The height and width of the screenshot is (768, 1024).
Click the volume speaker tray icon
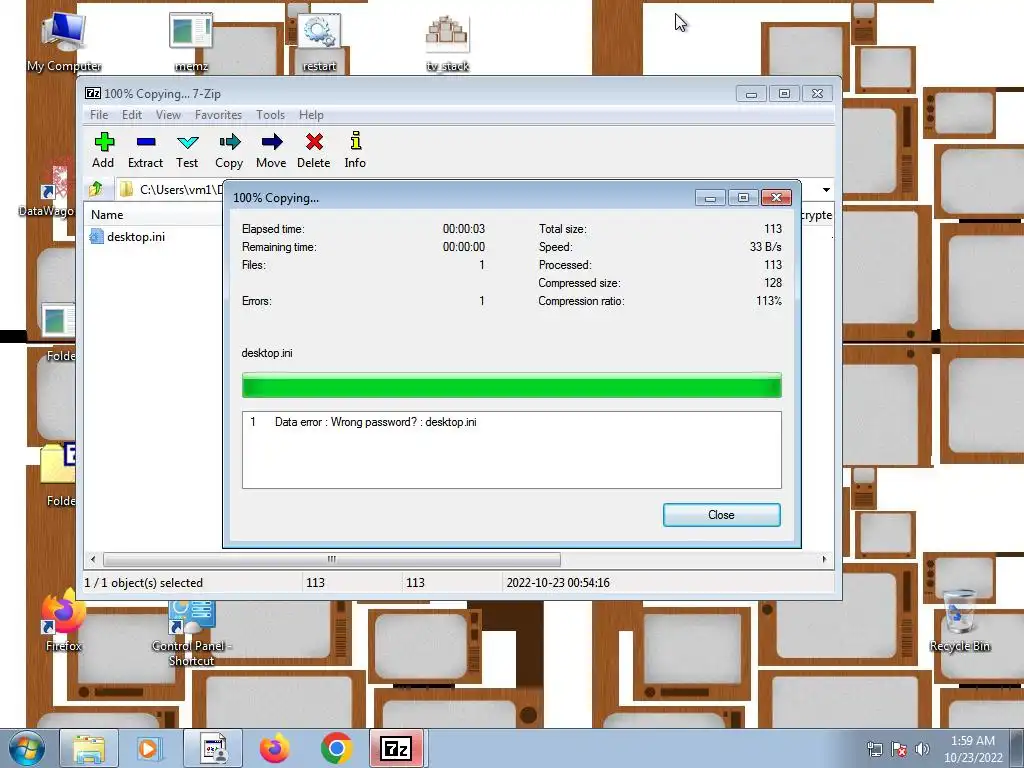[x=922, y=749]
